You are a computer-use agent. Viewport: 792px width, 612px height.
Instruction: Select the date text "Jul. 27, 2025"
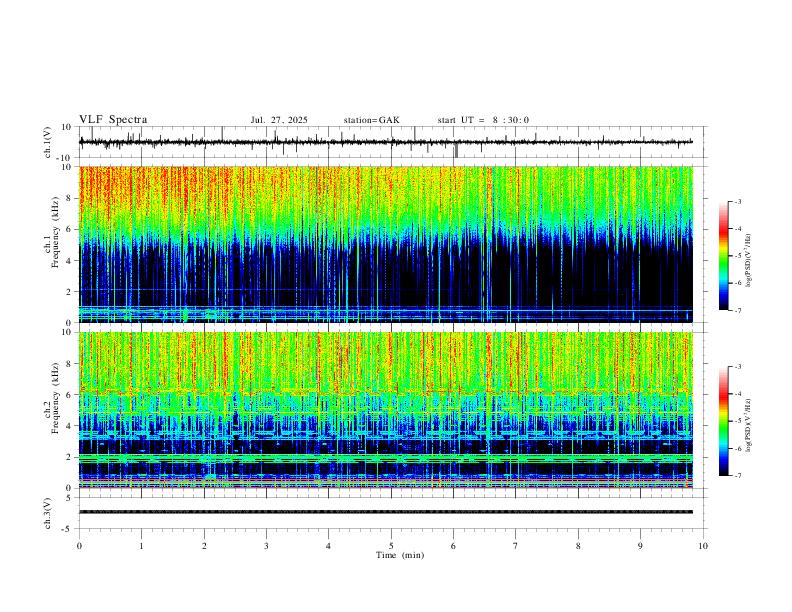(x=279, y=120)
